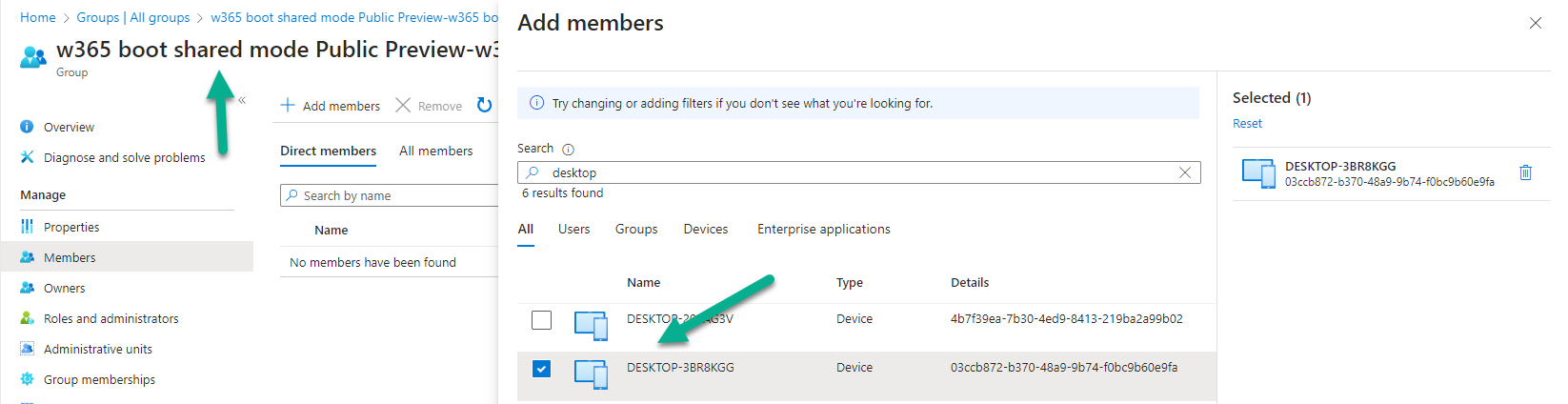Click the 03ccb872 details in the results row

click(1064, 367)
